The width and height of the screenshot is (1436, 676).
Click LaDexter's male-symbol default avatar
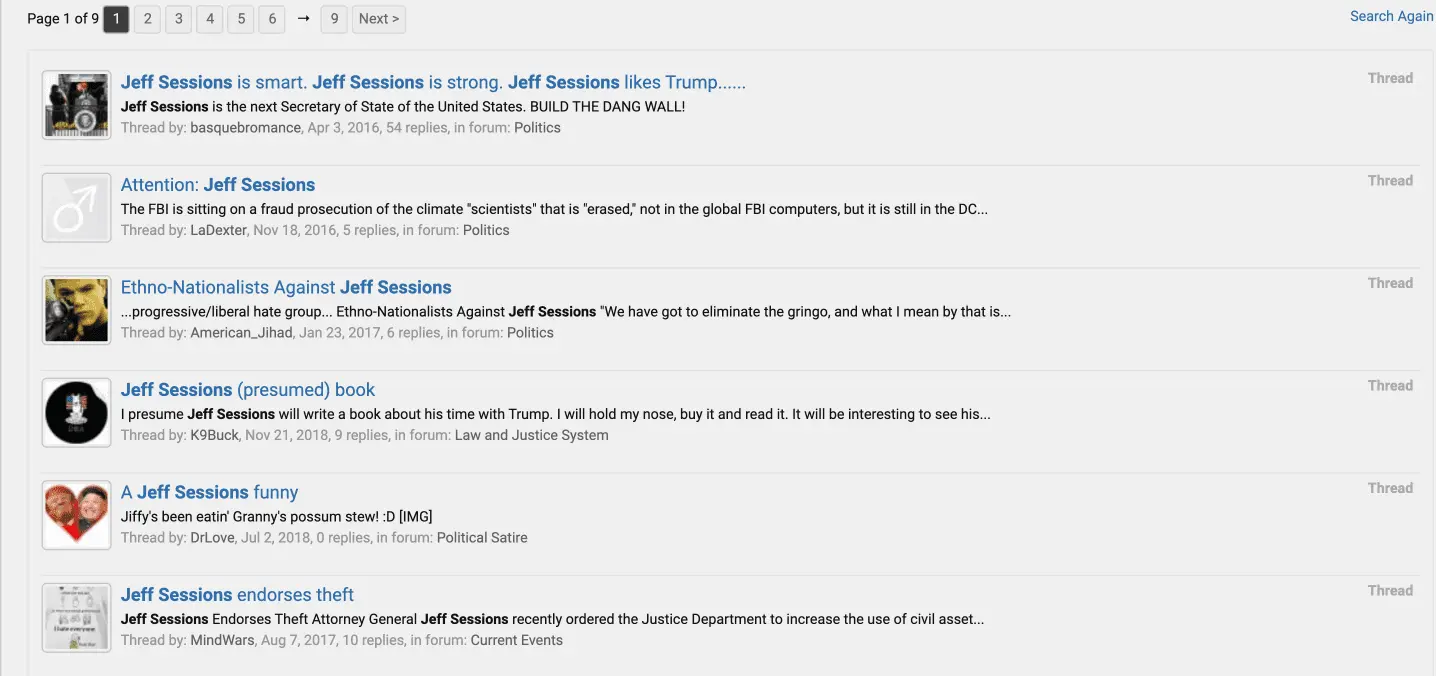click(x=76, y=208)
